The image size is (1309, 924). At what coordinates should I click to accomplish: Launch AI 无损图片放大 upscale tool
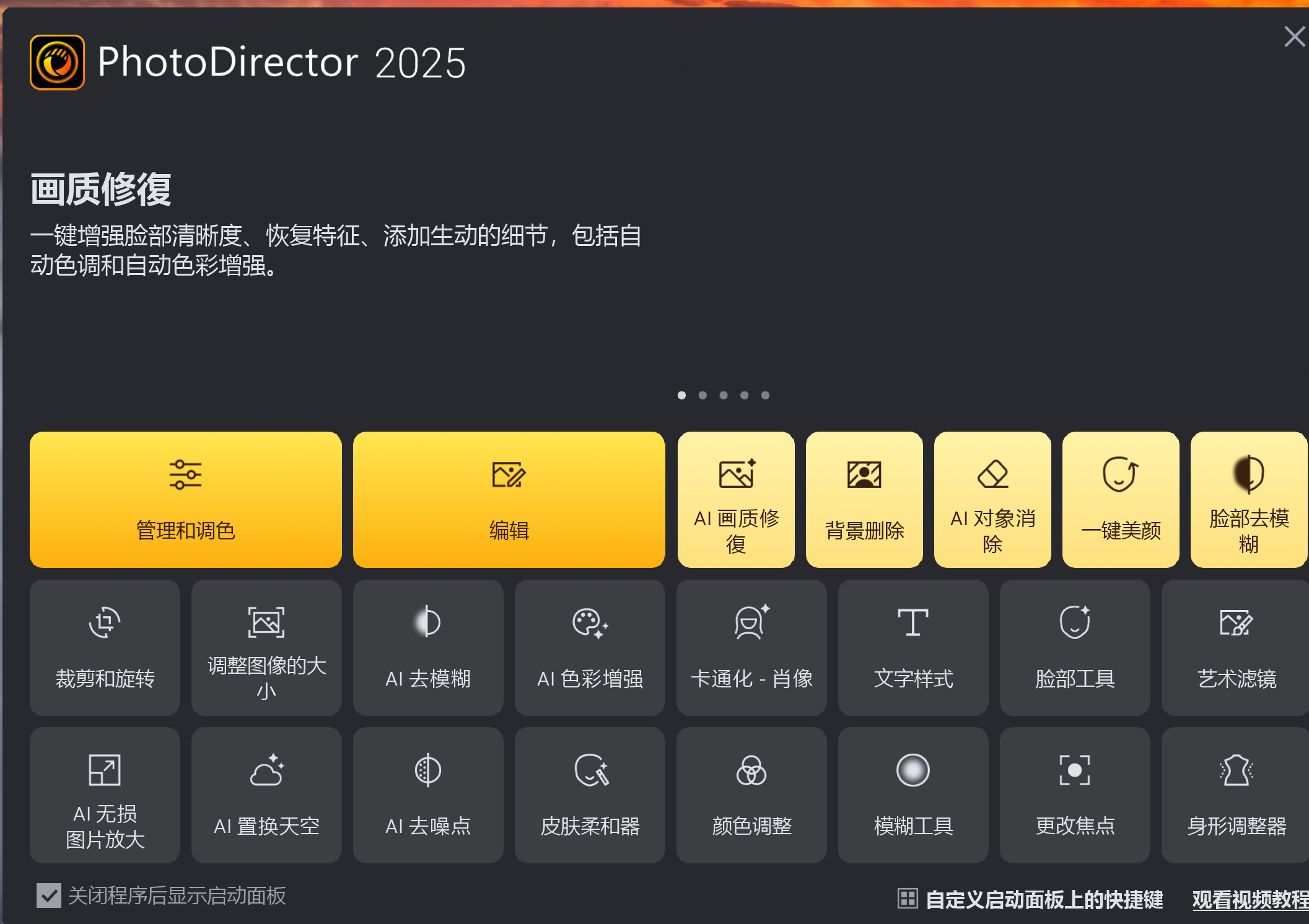[105, 795]
